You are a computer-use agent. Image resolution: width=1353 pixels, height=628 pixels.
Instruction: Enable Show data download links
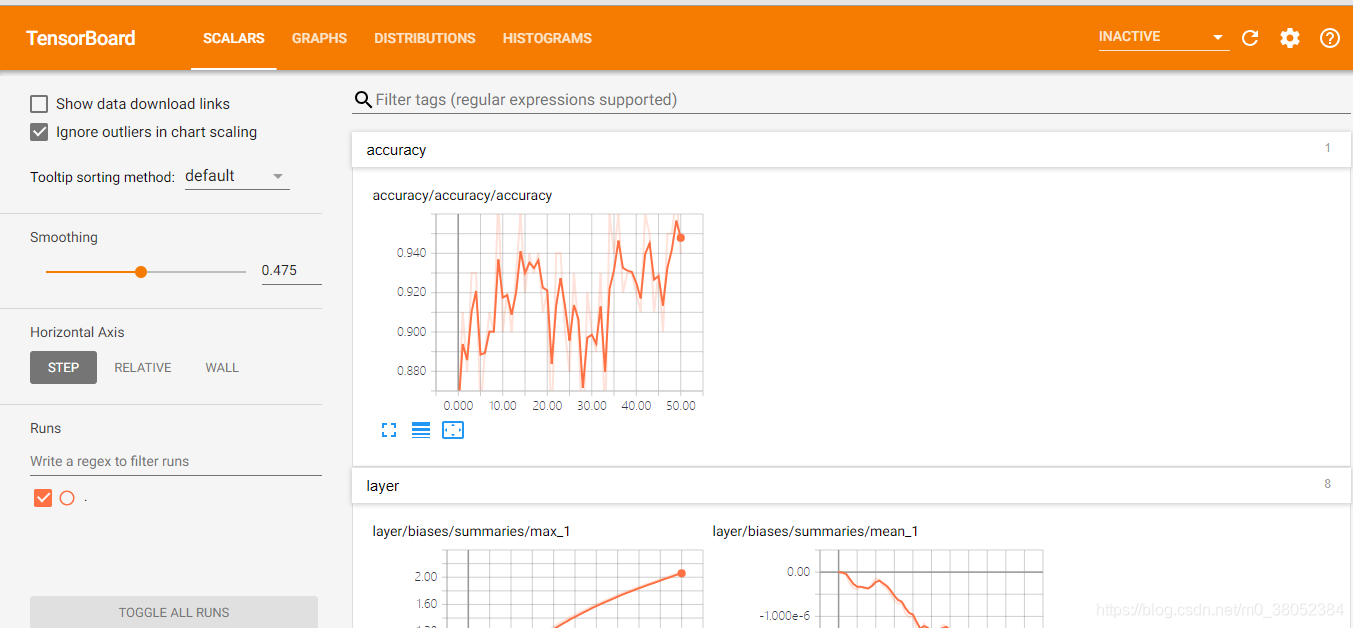(38, 103)
